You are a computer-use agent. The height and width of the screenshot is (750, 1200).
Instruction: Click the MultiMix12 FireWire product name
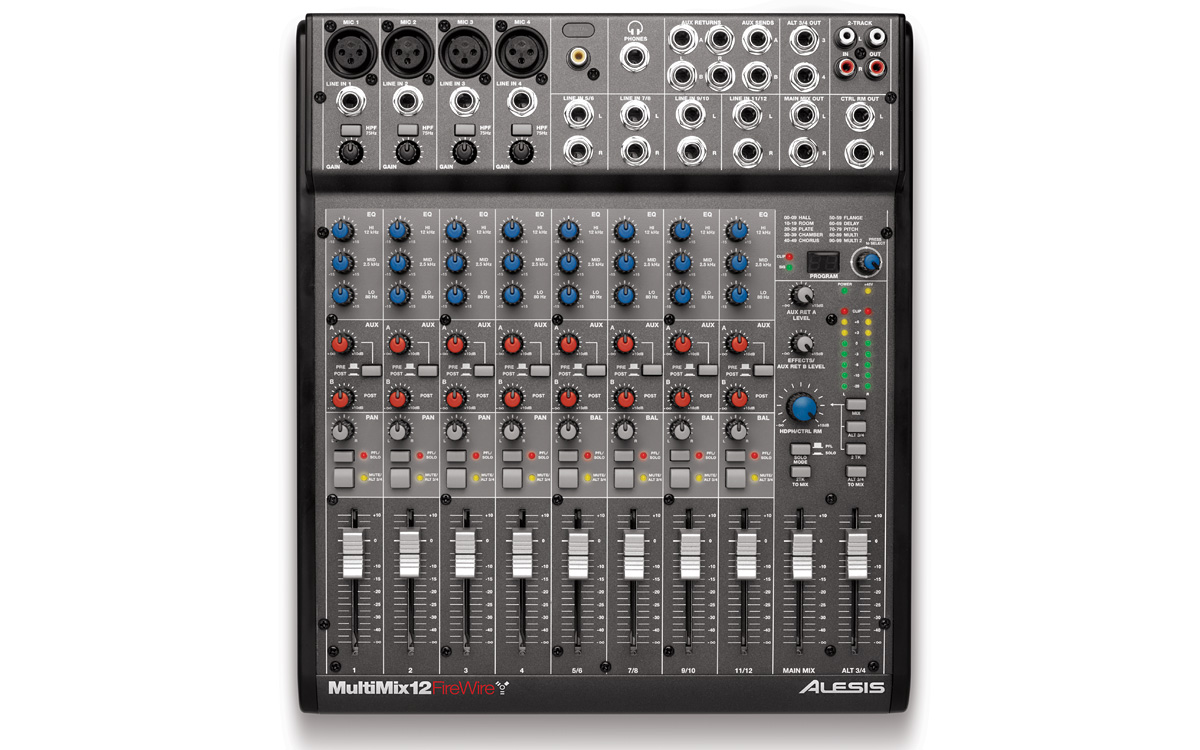tap(412, 688)
